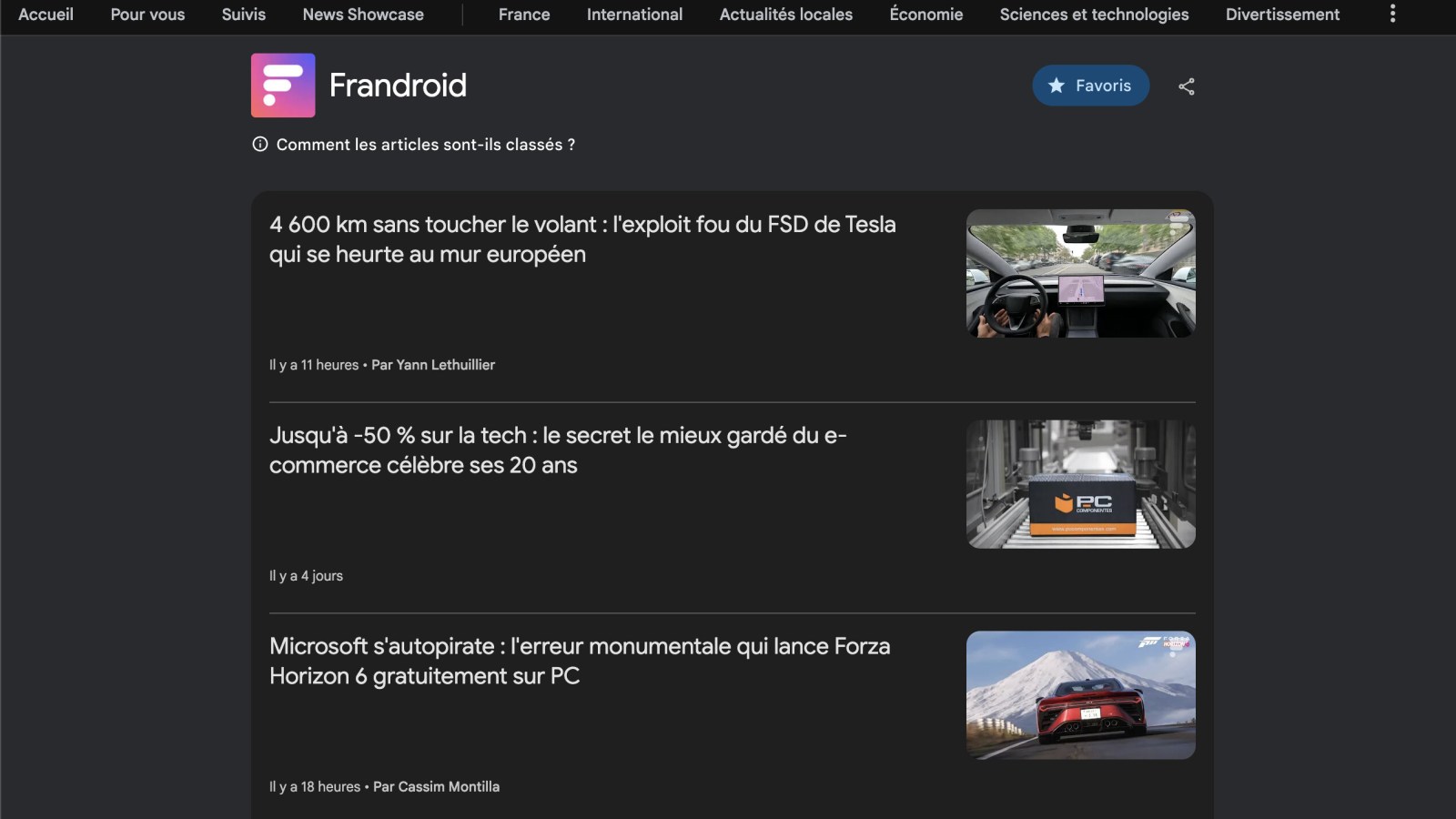The height and width of the screenshot is (819, 1456).
Task: Open the three-dot more menu in navigation
Action: tap(1392, 14)
